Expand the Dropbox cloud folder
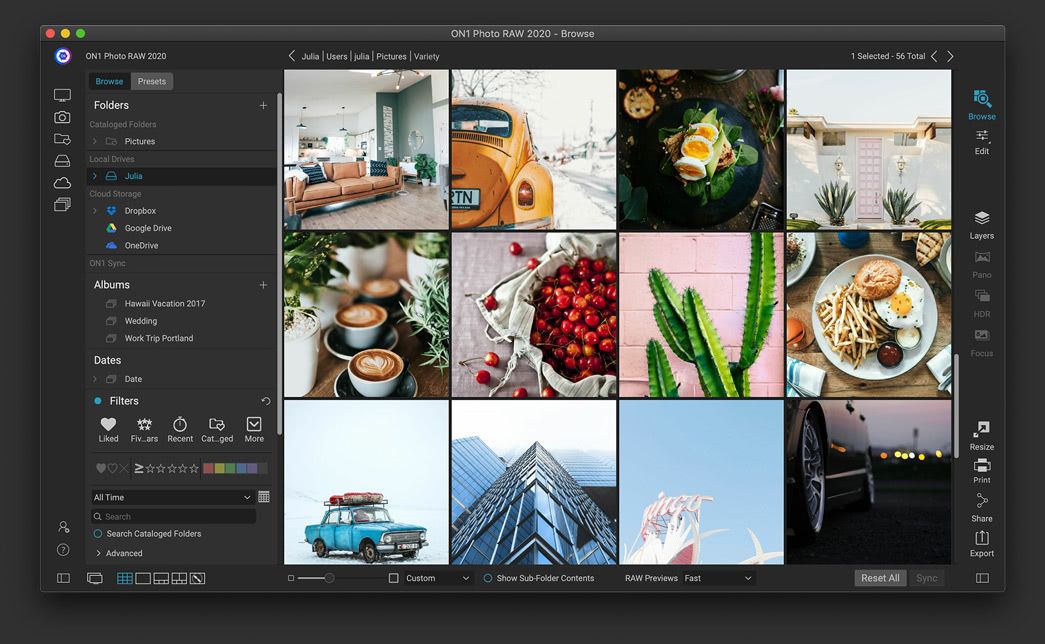The width and height of the screenshot is (1045, 644). (95, 211)
